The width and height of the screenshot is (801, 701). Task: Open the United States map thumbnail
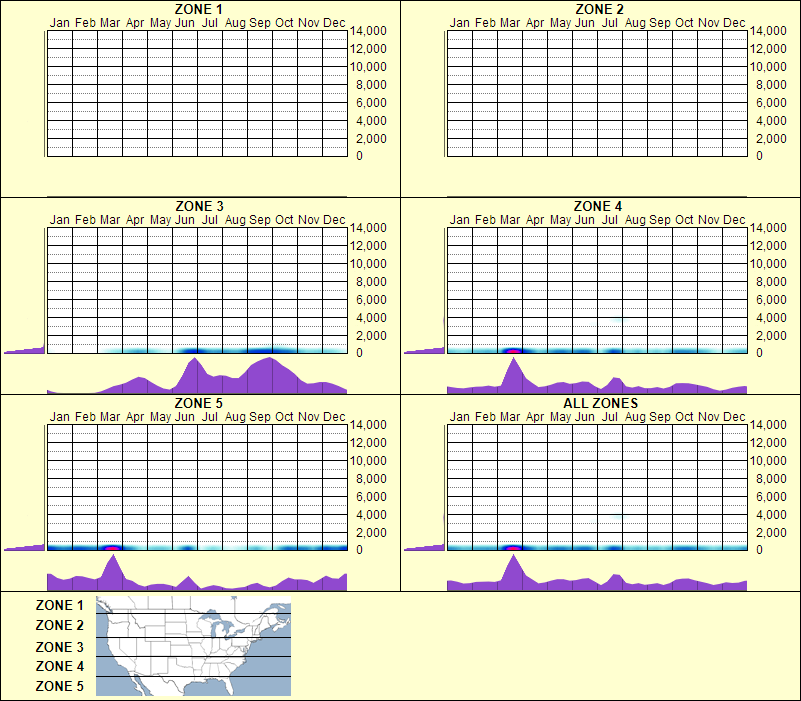click(192, 646)
